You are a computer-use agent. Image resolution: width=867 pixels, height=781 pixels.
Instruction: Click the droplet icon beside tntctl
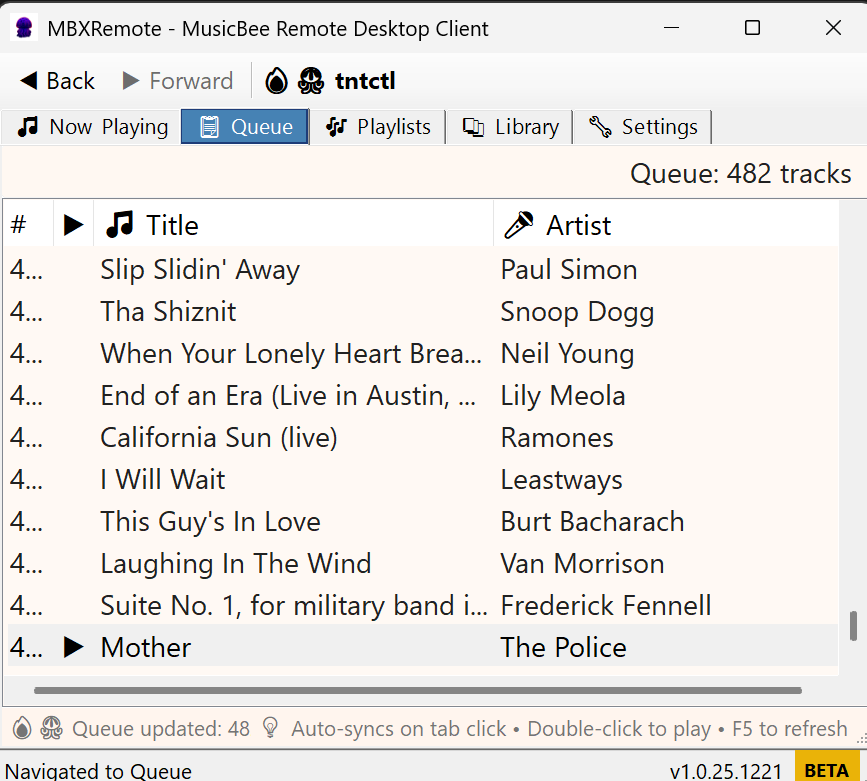tap(277, 81)
